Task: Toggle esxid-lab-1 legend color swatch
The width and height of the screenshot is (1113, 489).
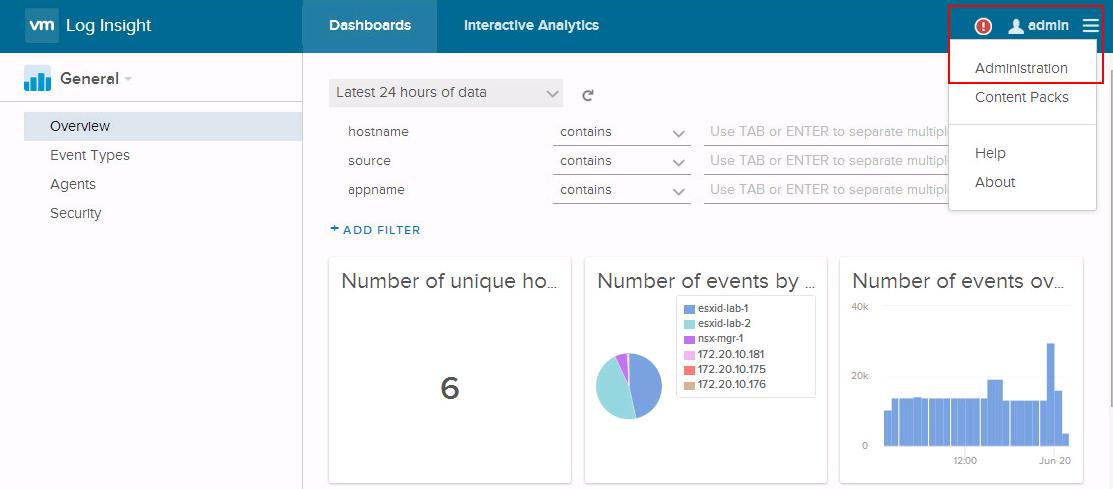Action: [689, 309]
